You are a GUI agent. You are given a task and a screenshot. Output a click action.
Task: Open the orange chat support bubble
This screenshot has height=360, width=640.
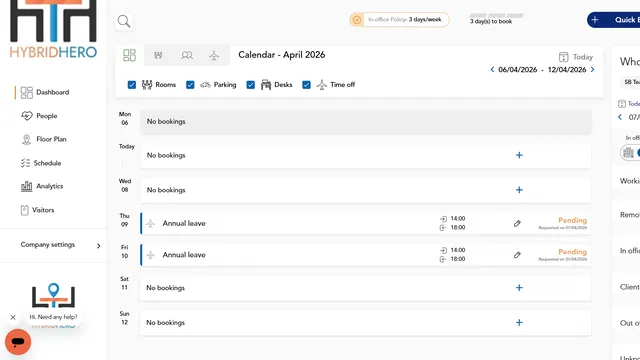point(18,342)
